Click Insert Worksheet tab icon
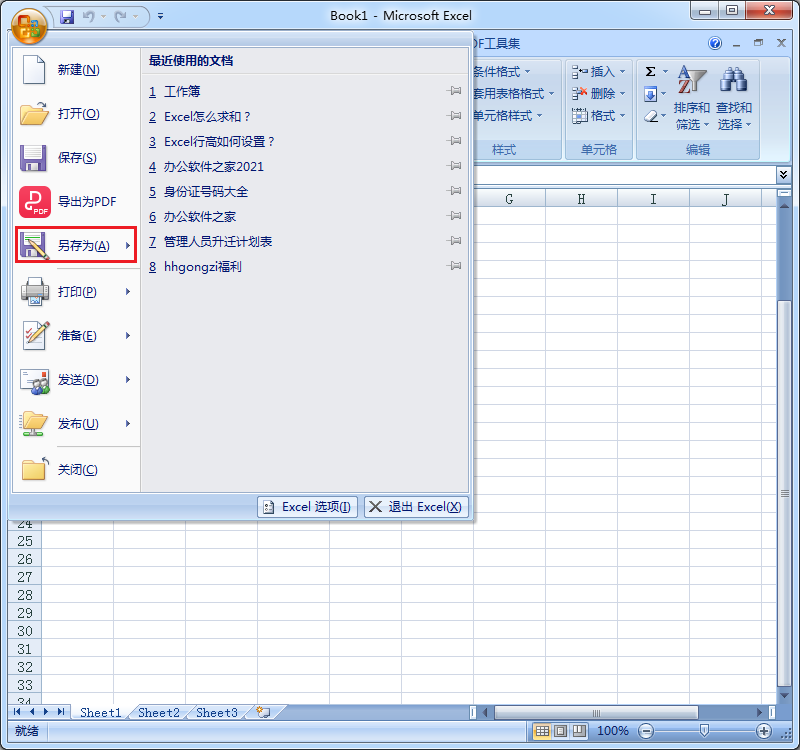 pos(263,712)
